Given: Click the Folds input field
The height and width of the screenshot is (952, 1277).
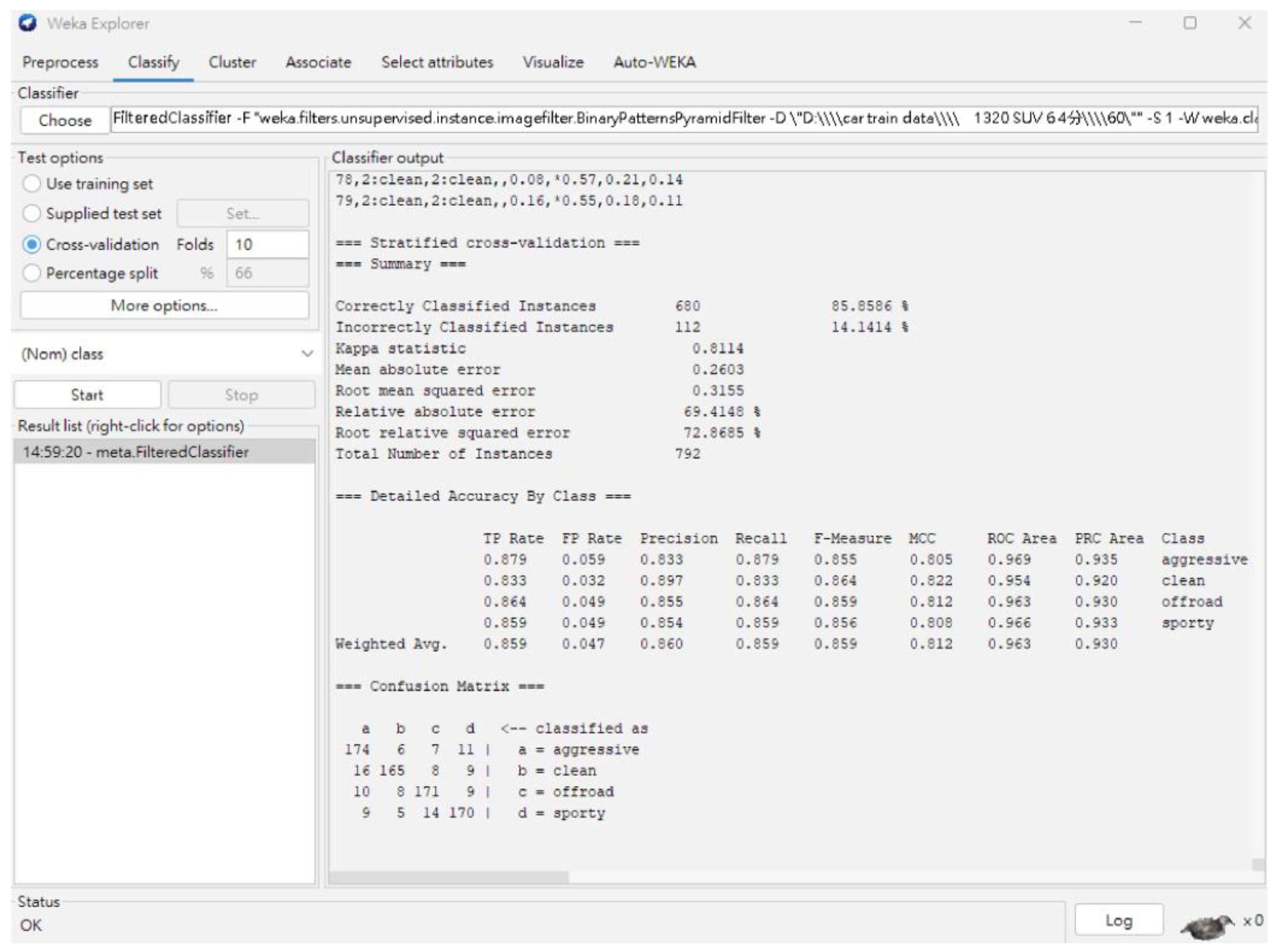Looking at the screenshot, I should tap(267, 244).
